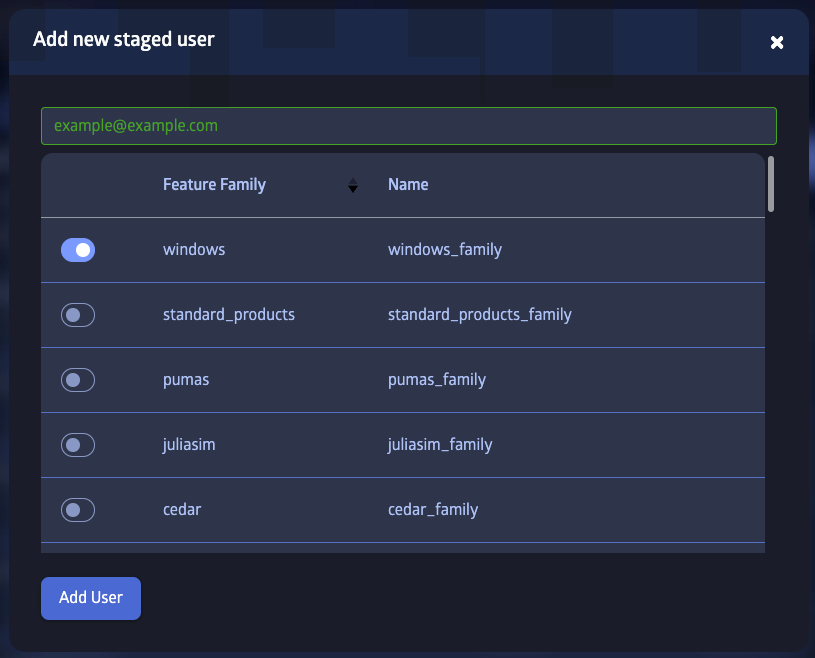Image resolution: width=815 pixels, height=658 pixels.
Task: Click the Add User button
Action: [90, 598]
